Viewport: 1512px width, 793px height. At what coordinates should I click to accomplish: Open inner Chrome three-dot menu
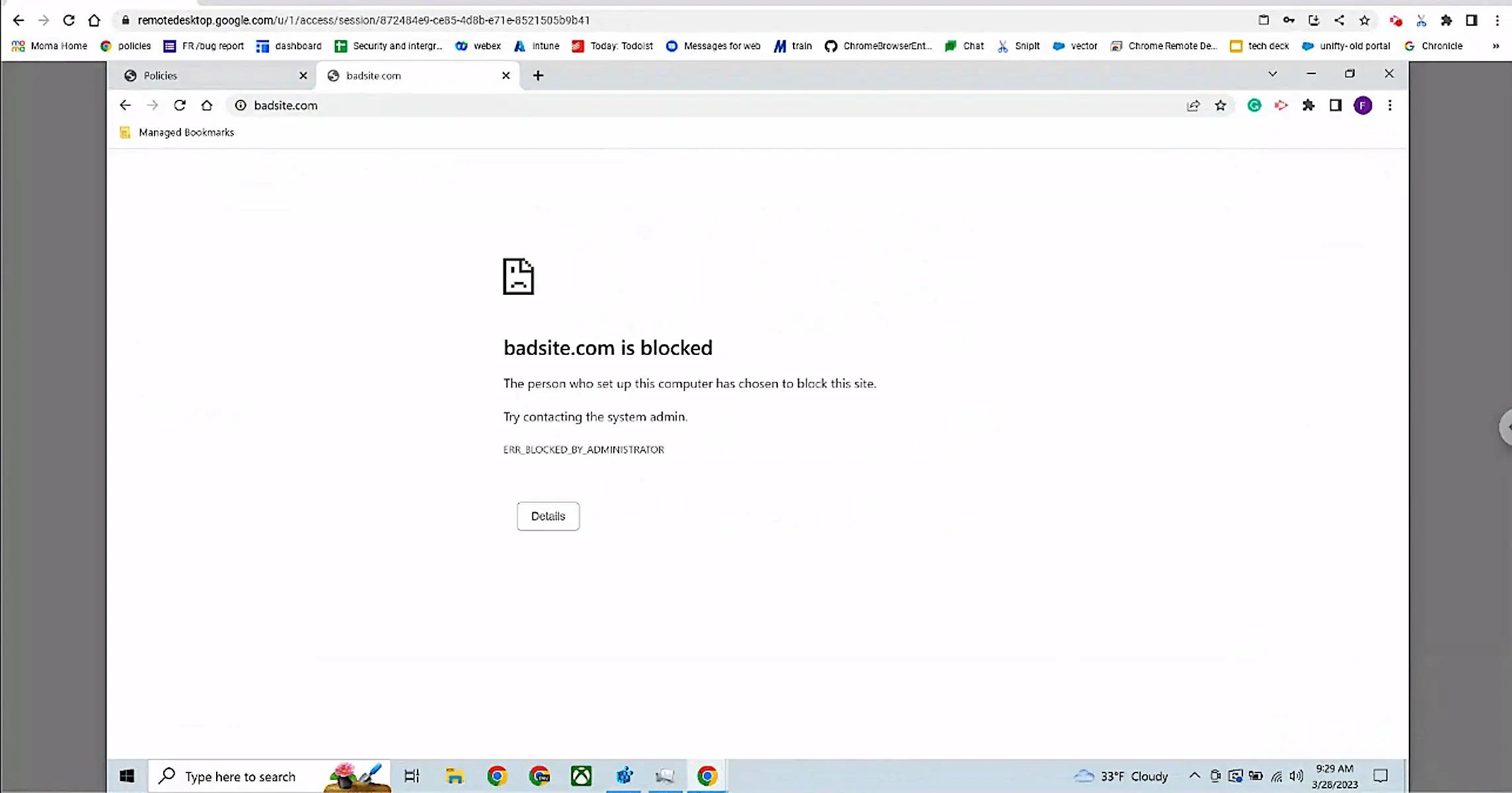coord(1390,106)
